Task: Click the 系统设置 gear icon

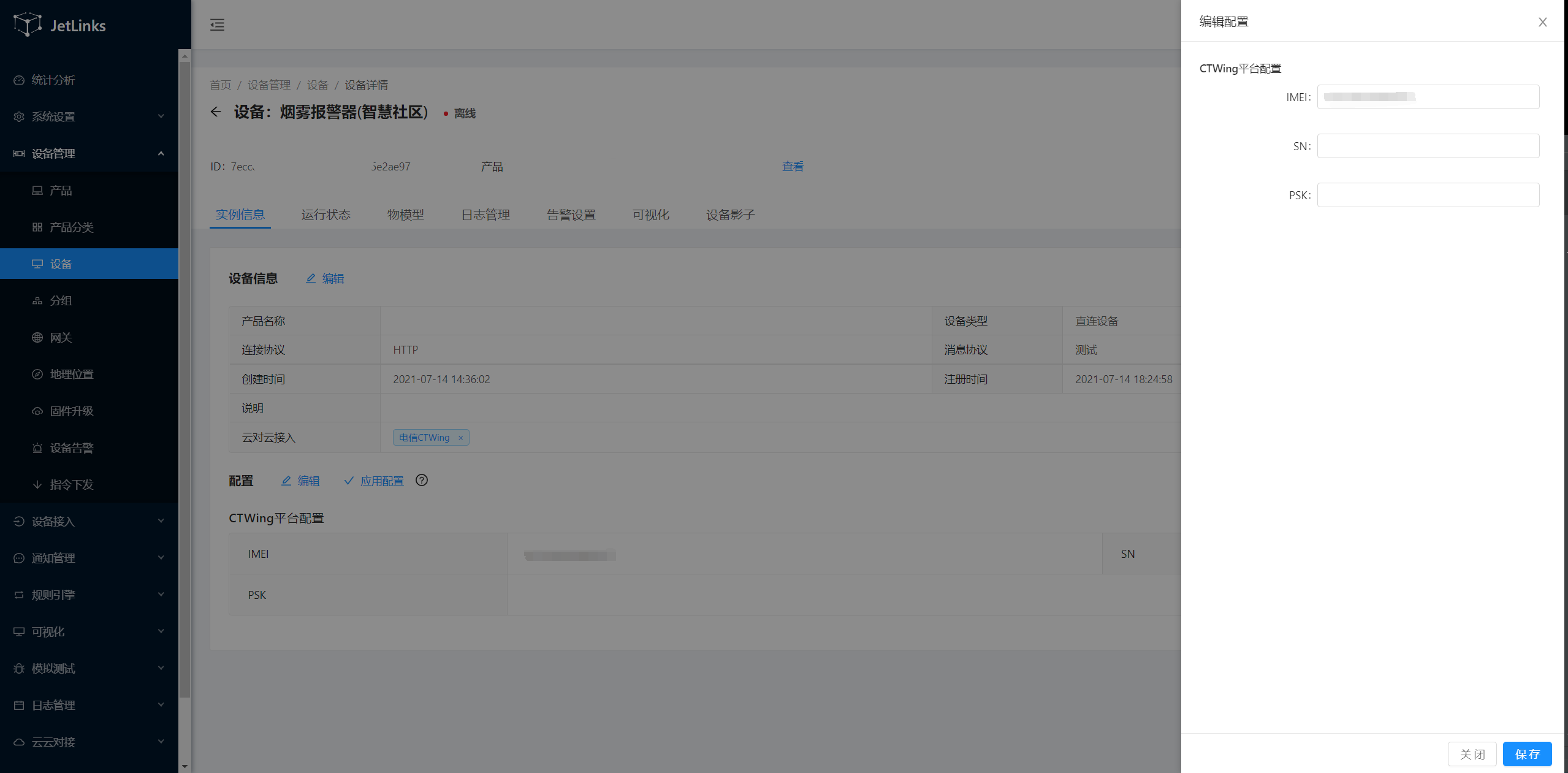Action: click(19, 116)
